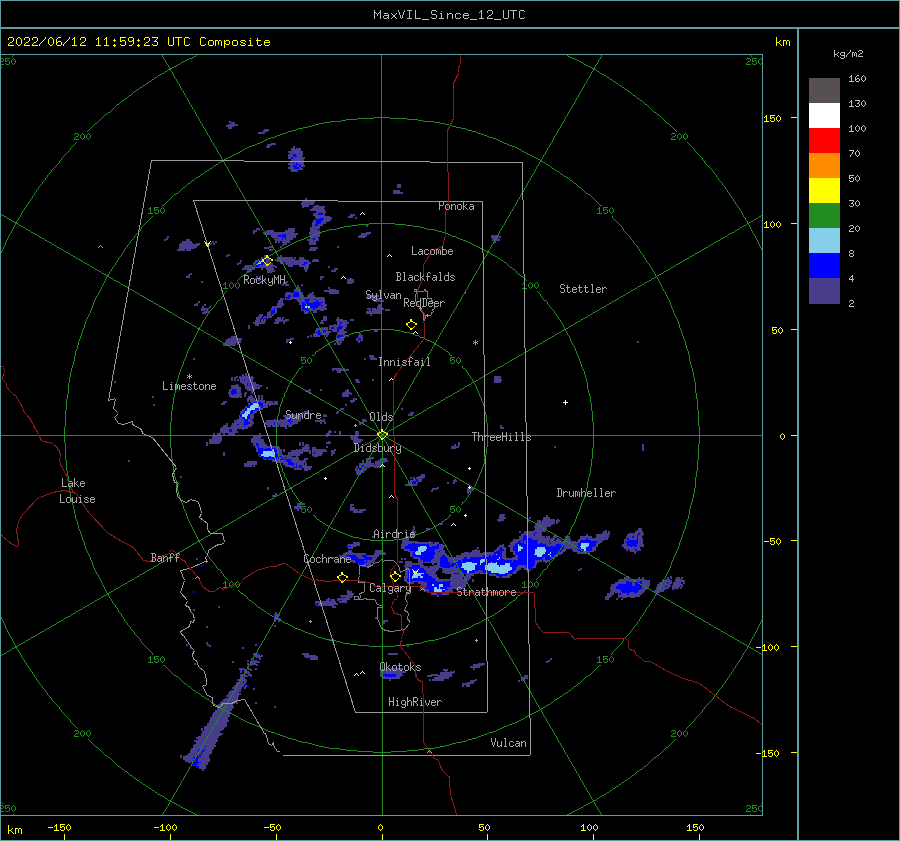Click the Ponoka city label
Image resolution: width=900 pixels, height=841 pixels.
click(x=456, y=206)
